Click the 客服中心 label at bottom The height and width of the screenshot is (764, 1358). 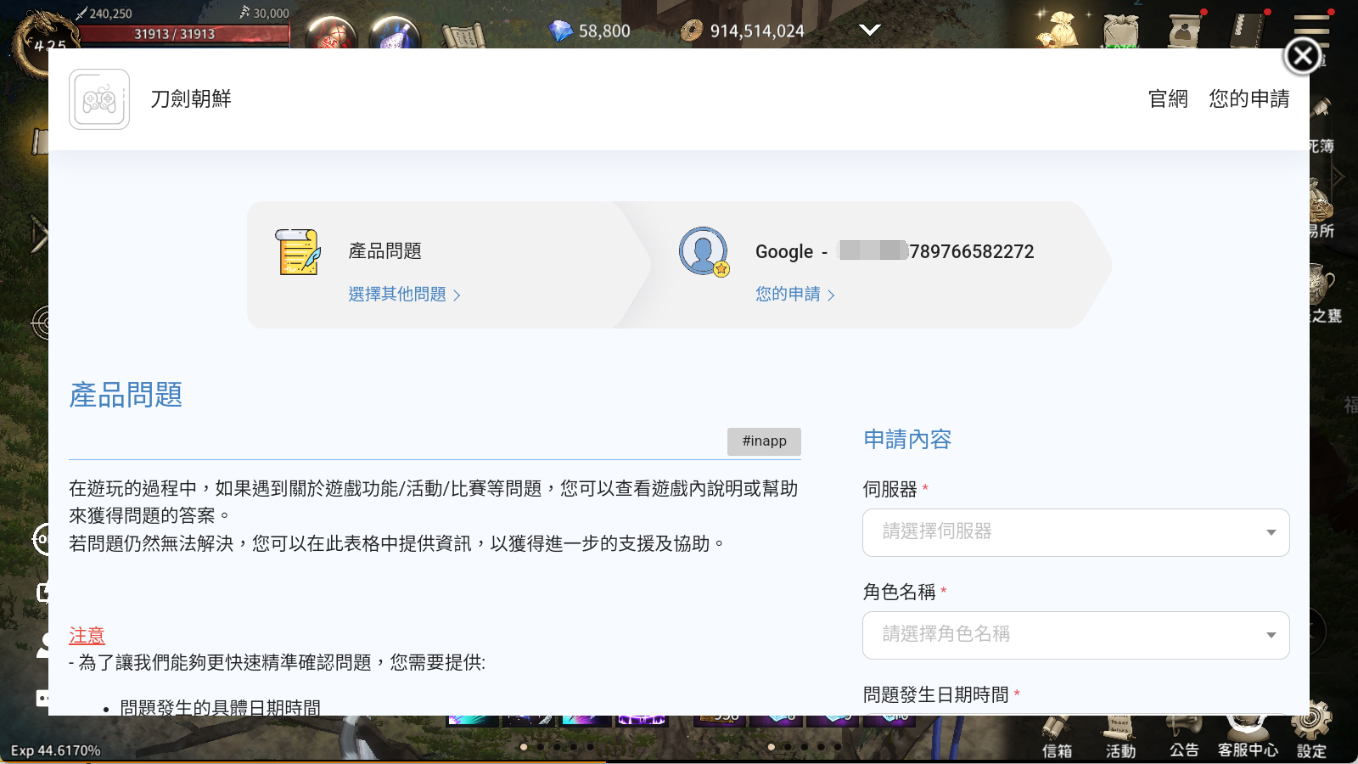1247,750
